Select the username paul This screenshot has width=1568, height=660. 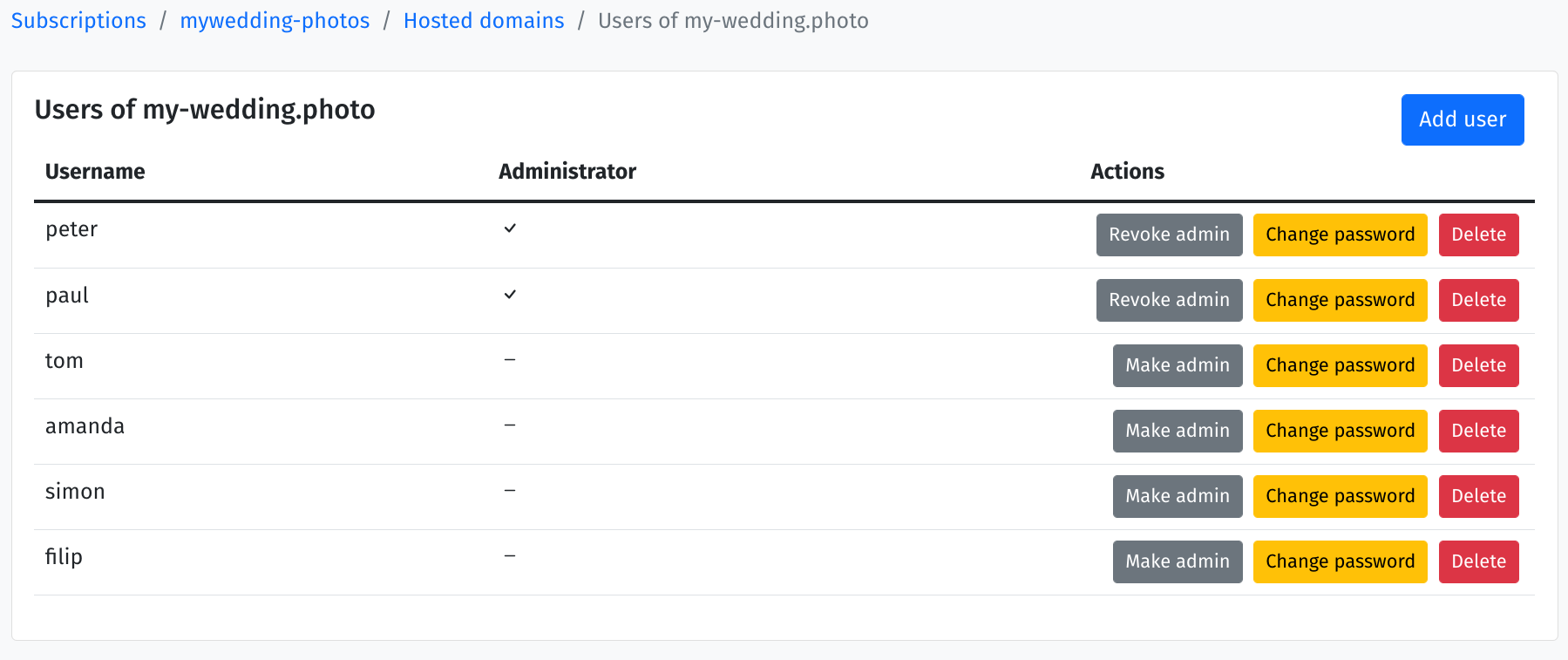pos(67,296)
